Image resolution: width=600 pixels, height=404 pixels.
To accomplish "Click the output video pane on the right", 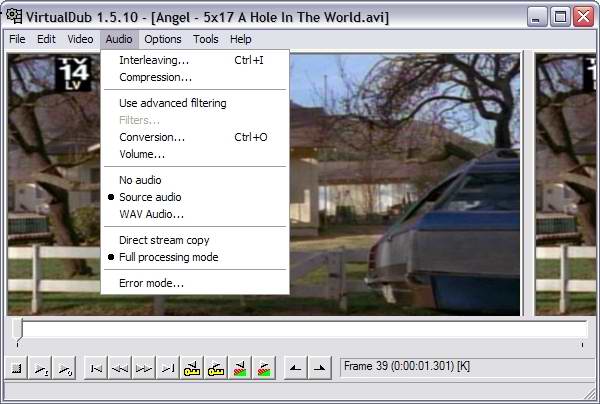I will 566,184.
